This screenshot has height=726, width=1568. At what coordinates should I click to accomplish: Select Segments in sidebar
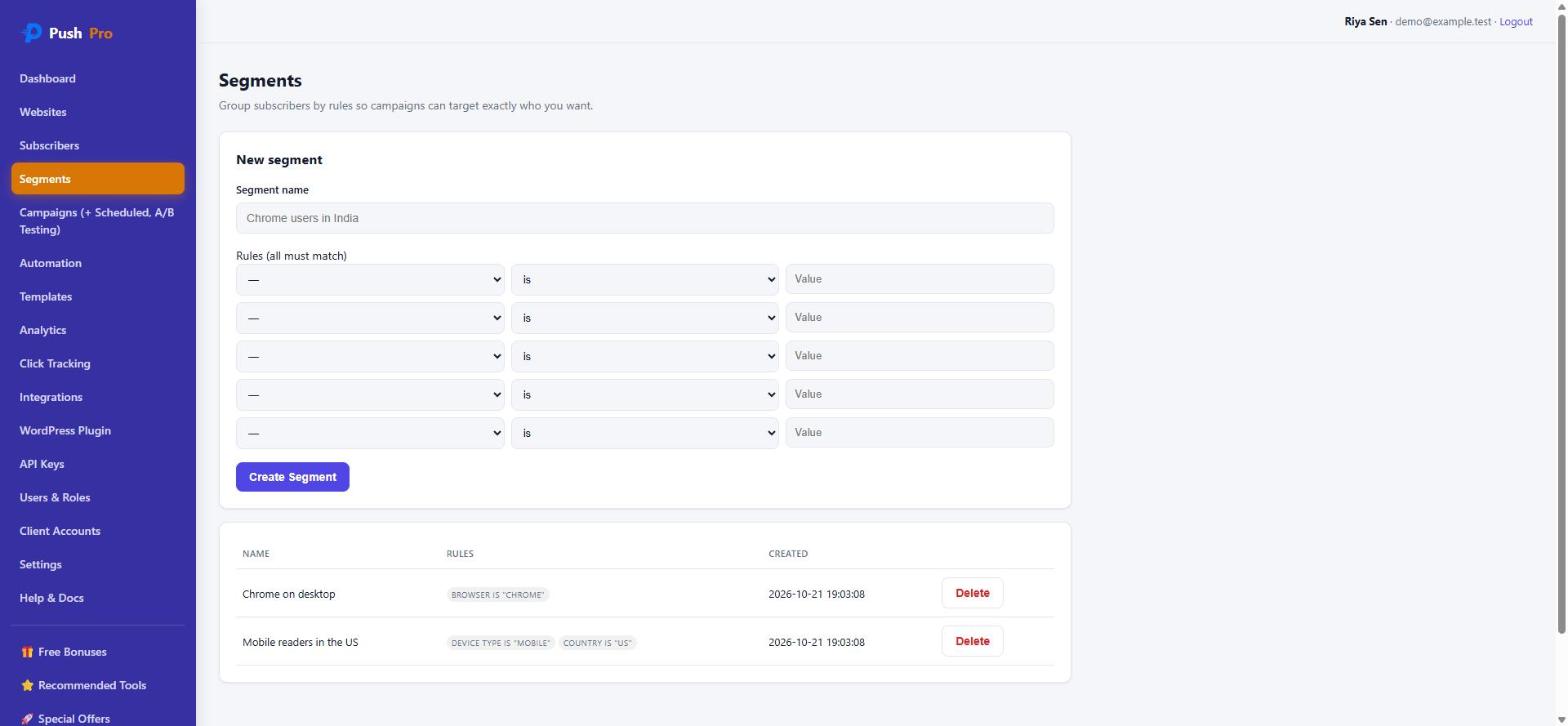click(98, 179)
